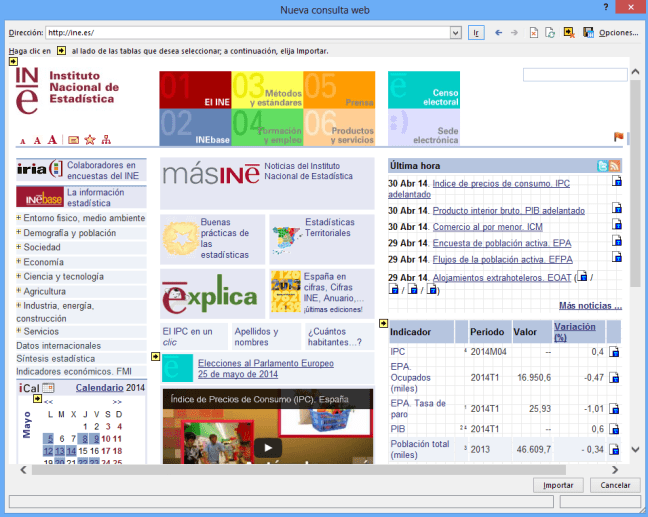Screen dimensions: 648x517
Task: Open document icon beside Comercio al por menor
Action: click(x=617, y=224)
